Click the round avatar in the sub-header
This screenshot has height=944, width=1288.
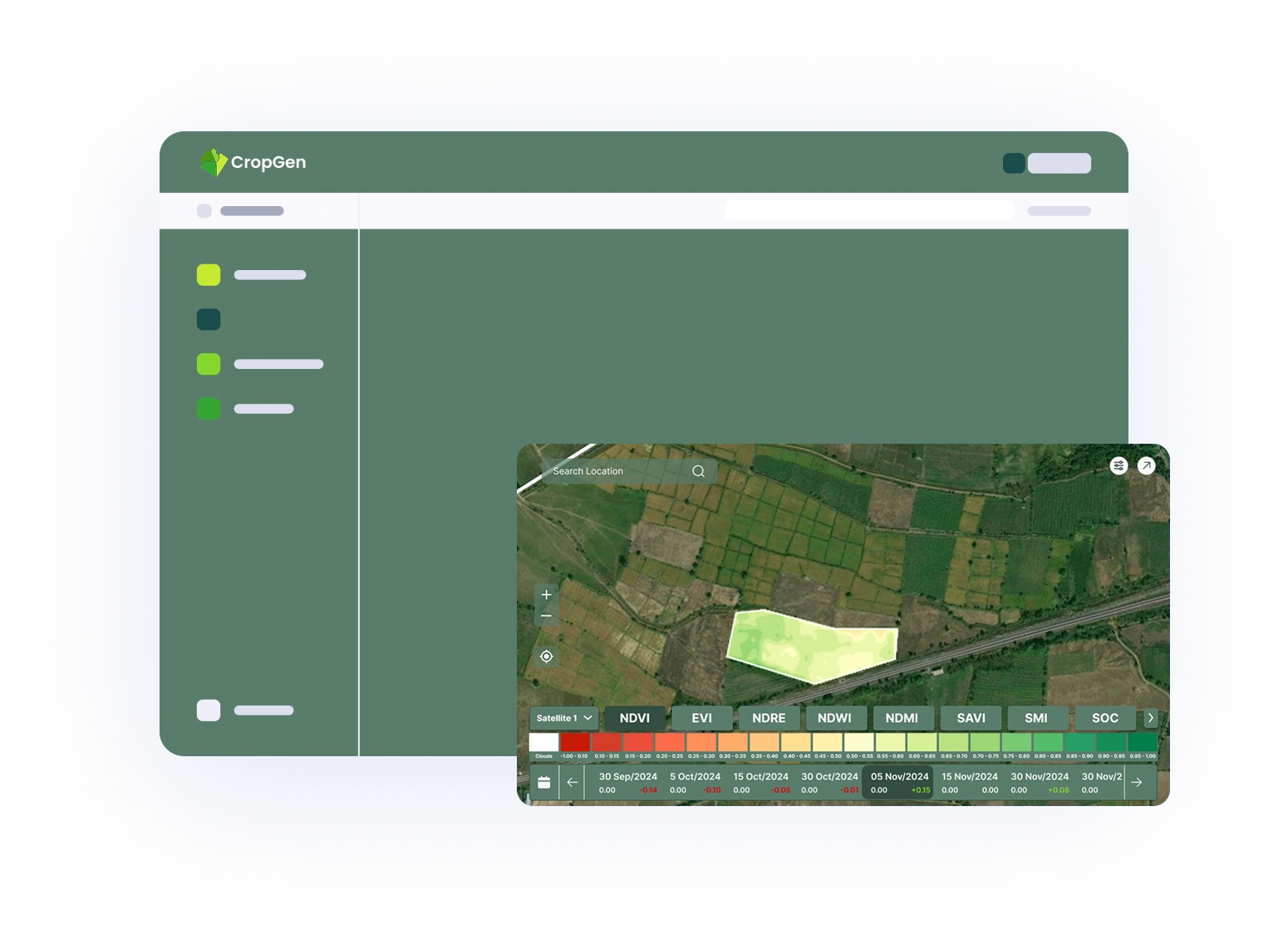click(x=204, y=211)
